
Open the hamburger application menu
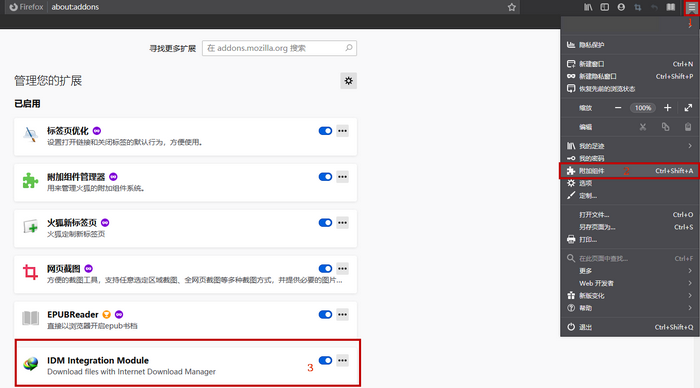[x=692, y=7]
